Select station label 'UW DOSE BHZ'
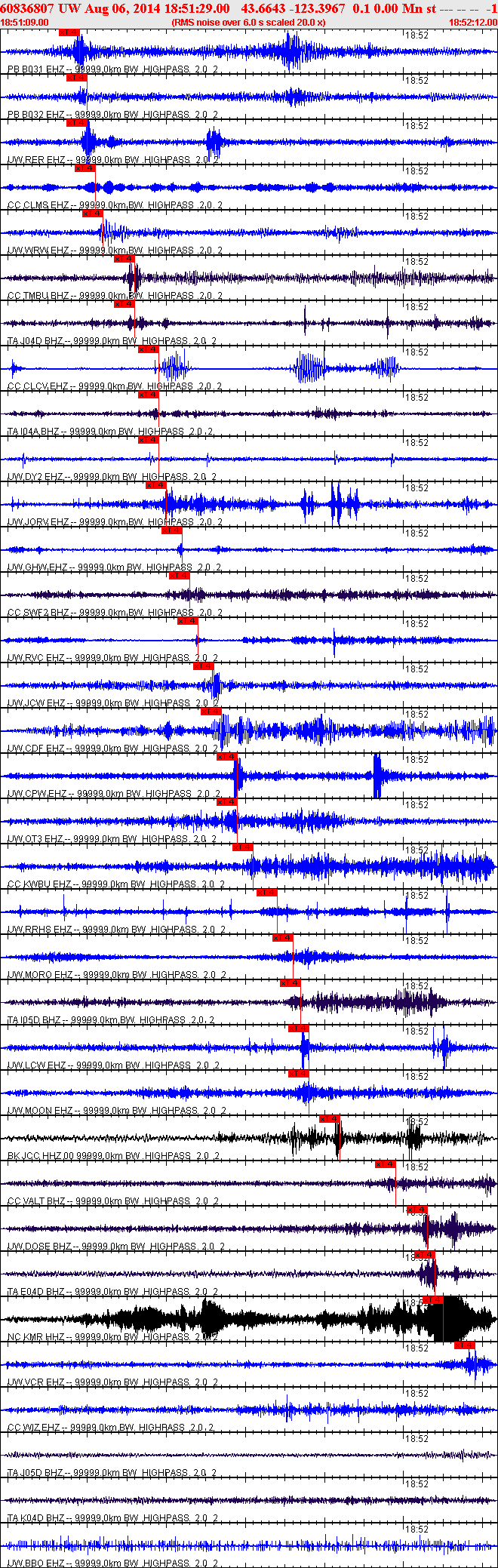 click(39, 1247)
